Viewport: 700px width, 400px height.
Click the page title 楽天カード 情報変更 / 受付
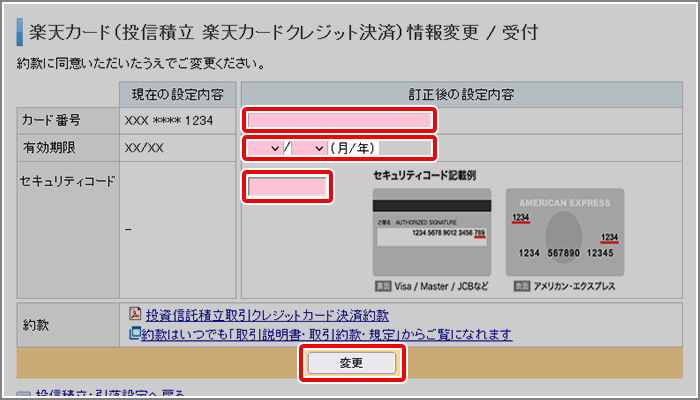pos(283,33)
